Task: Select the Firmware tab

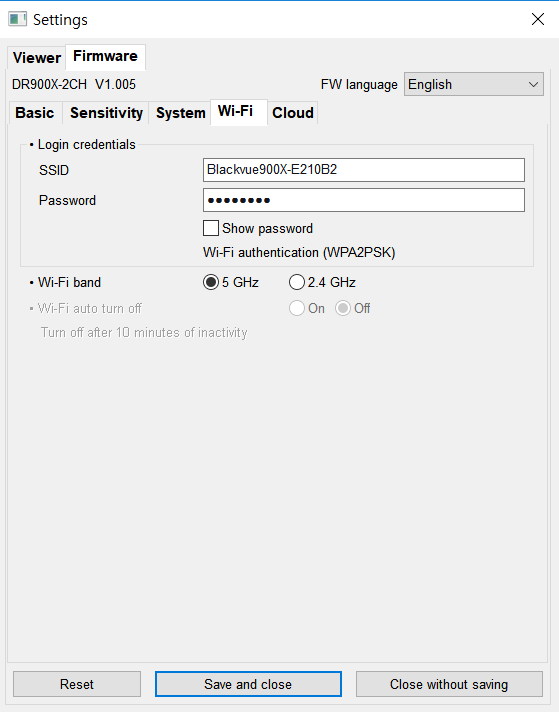Action: click(105, 56)
